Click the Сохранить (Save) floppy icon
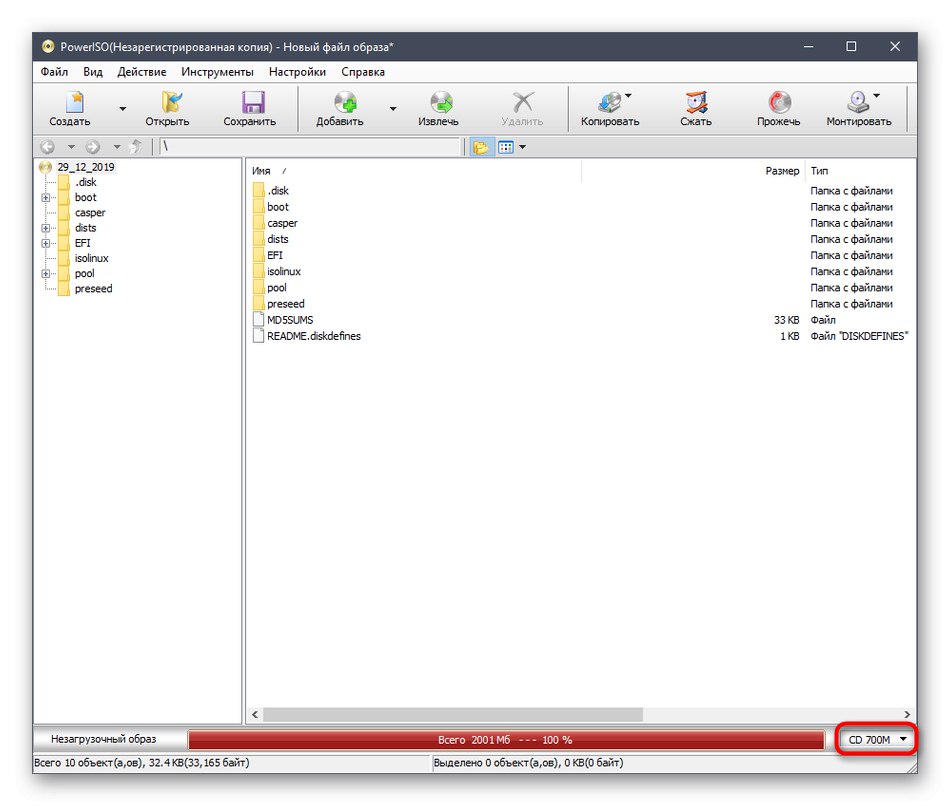Image resolution: width=950 pixels, height=806 pixels. click(253, 102)
